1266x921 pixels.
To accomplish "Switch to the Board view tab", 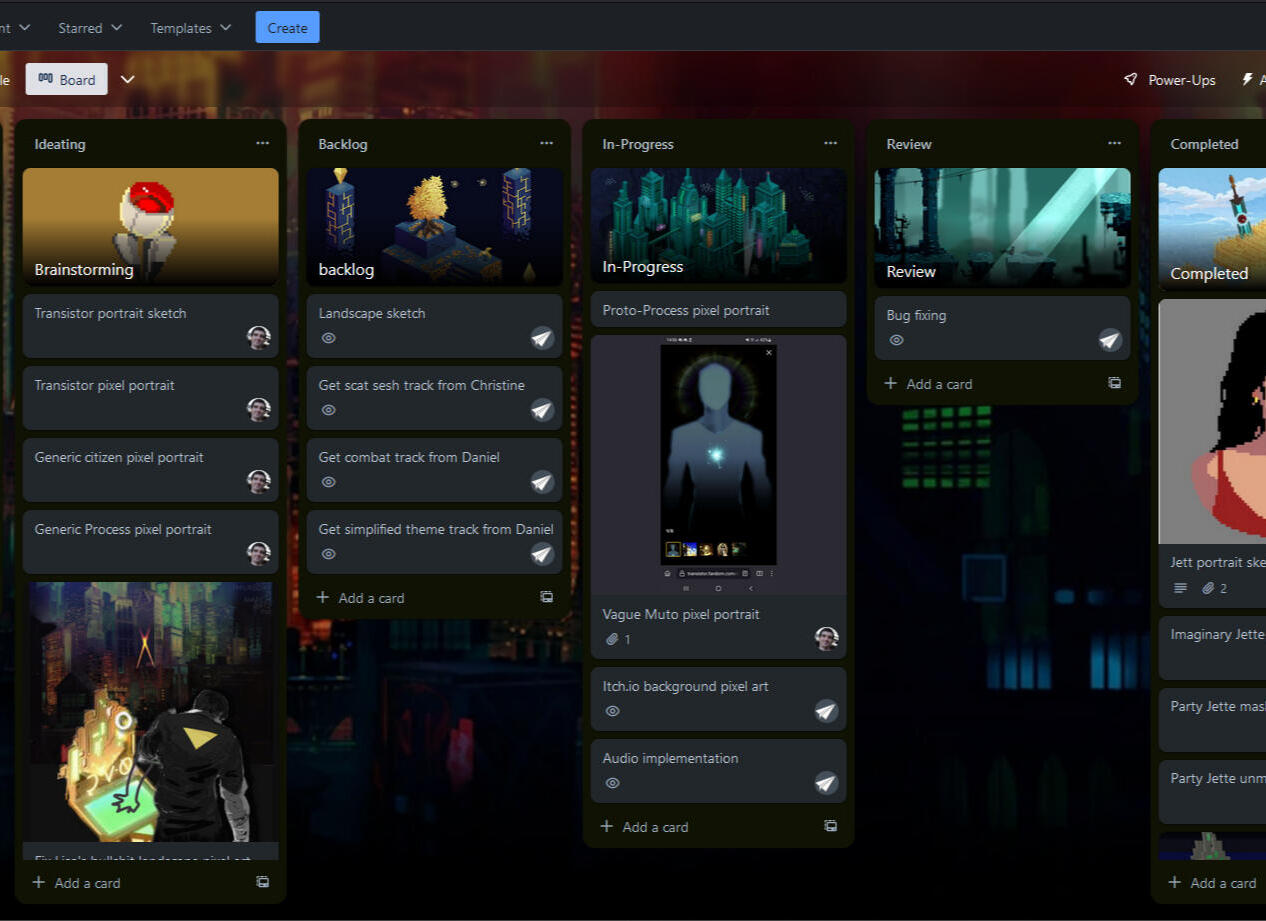I will [67, 80].
